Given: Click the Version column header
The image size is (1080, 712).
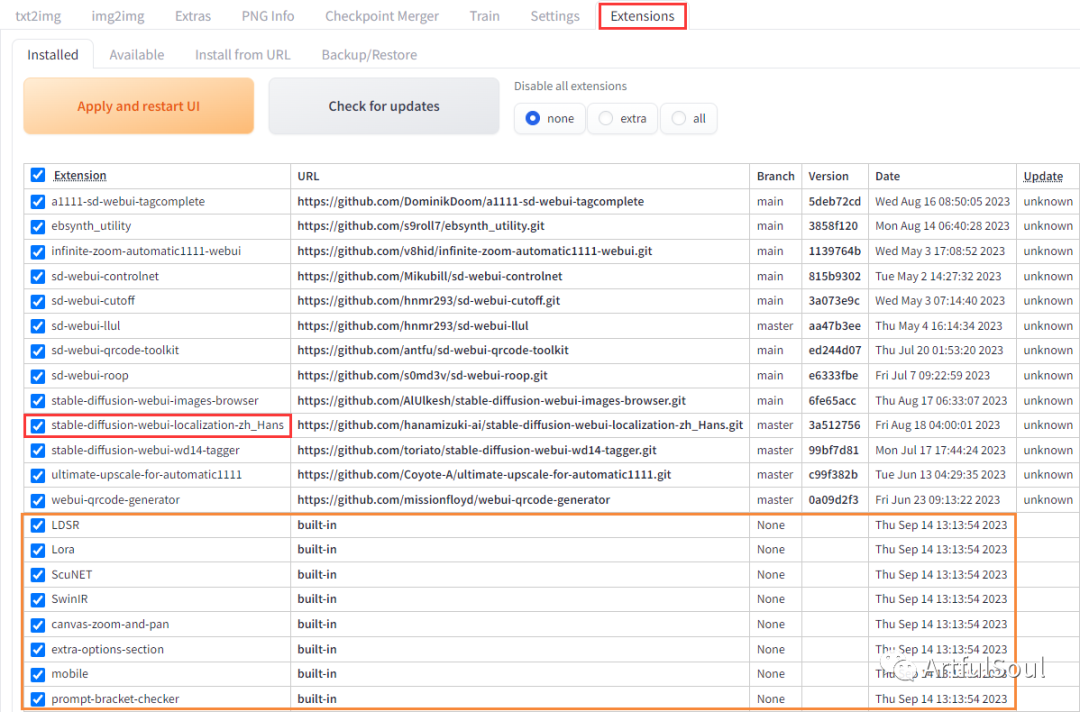Looking at the screenshot, I should (828, 176).
